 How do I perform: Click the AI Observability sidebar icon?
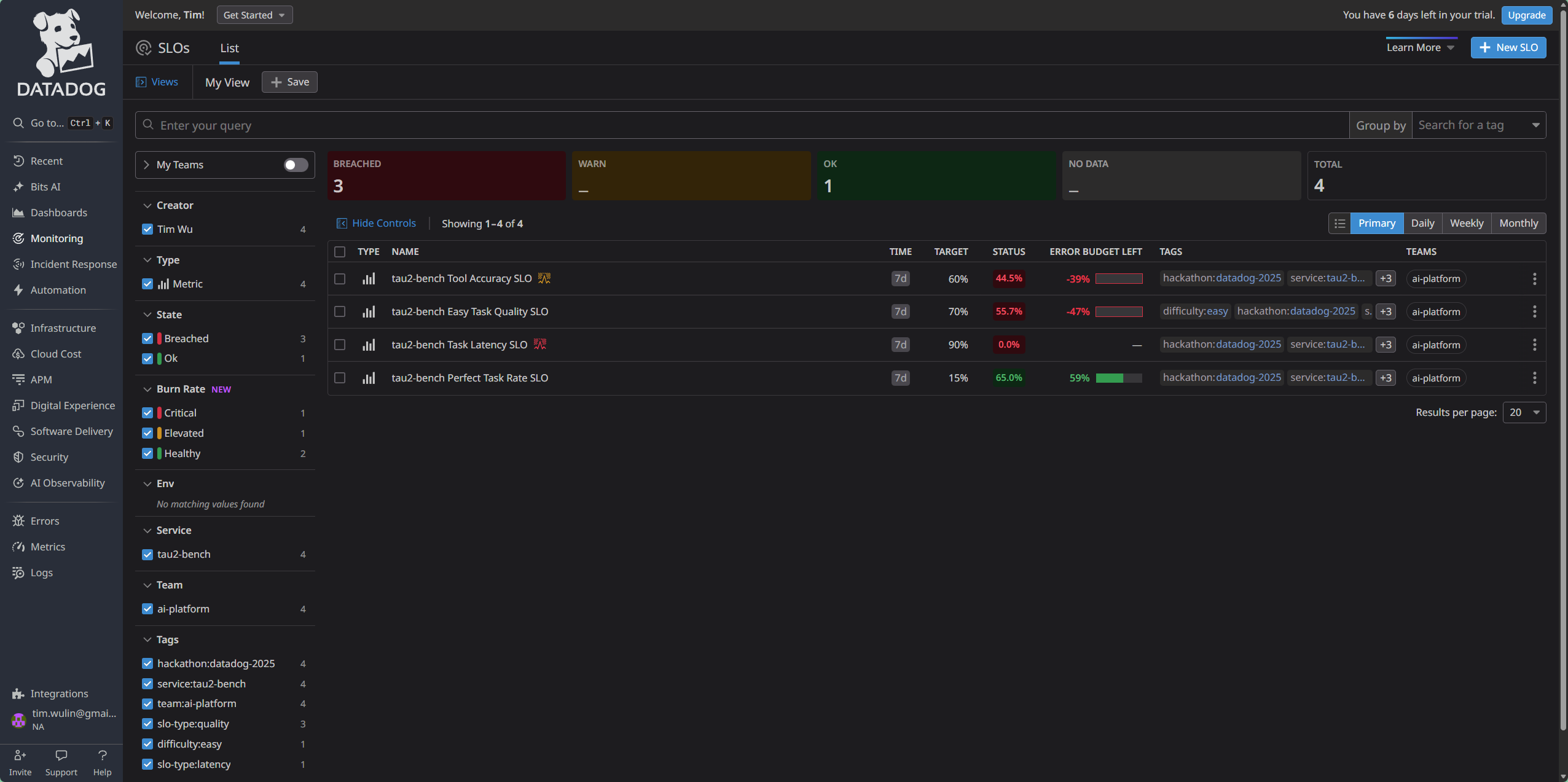18,483
